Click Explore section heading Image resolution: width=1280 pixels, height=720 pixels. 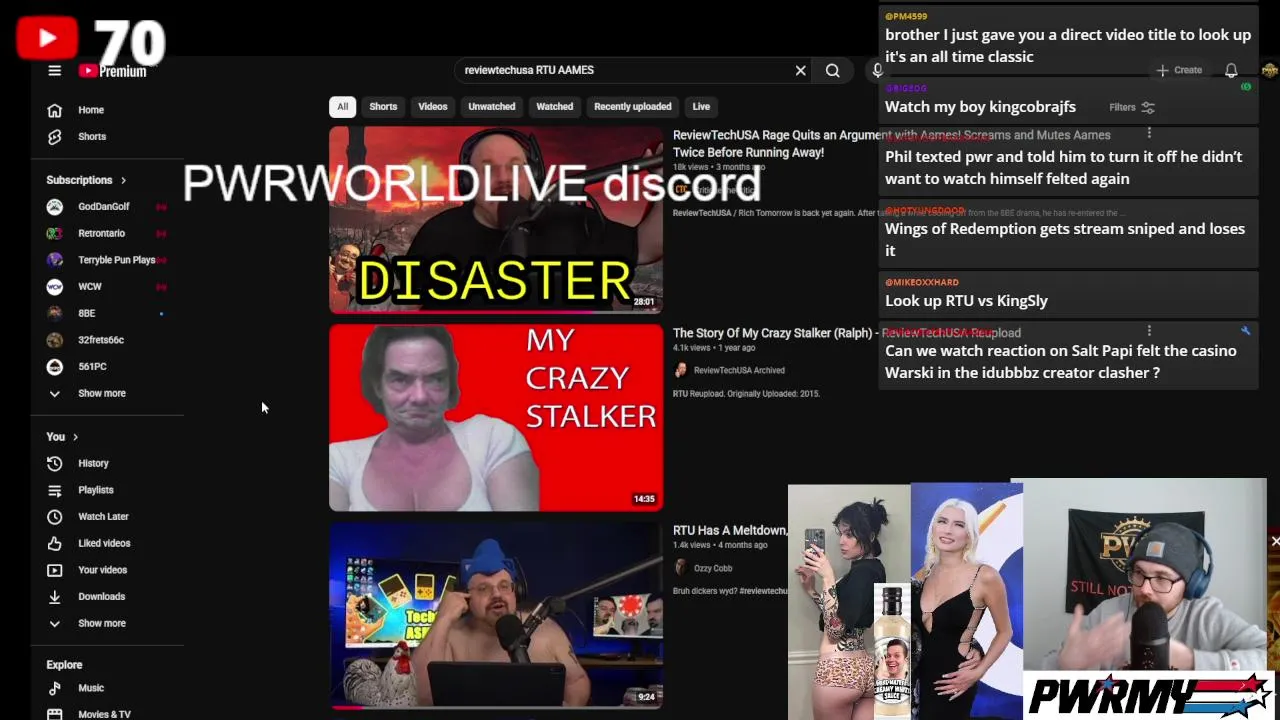coord(64,665)
